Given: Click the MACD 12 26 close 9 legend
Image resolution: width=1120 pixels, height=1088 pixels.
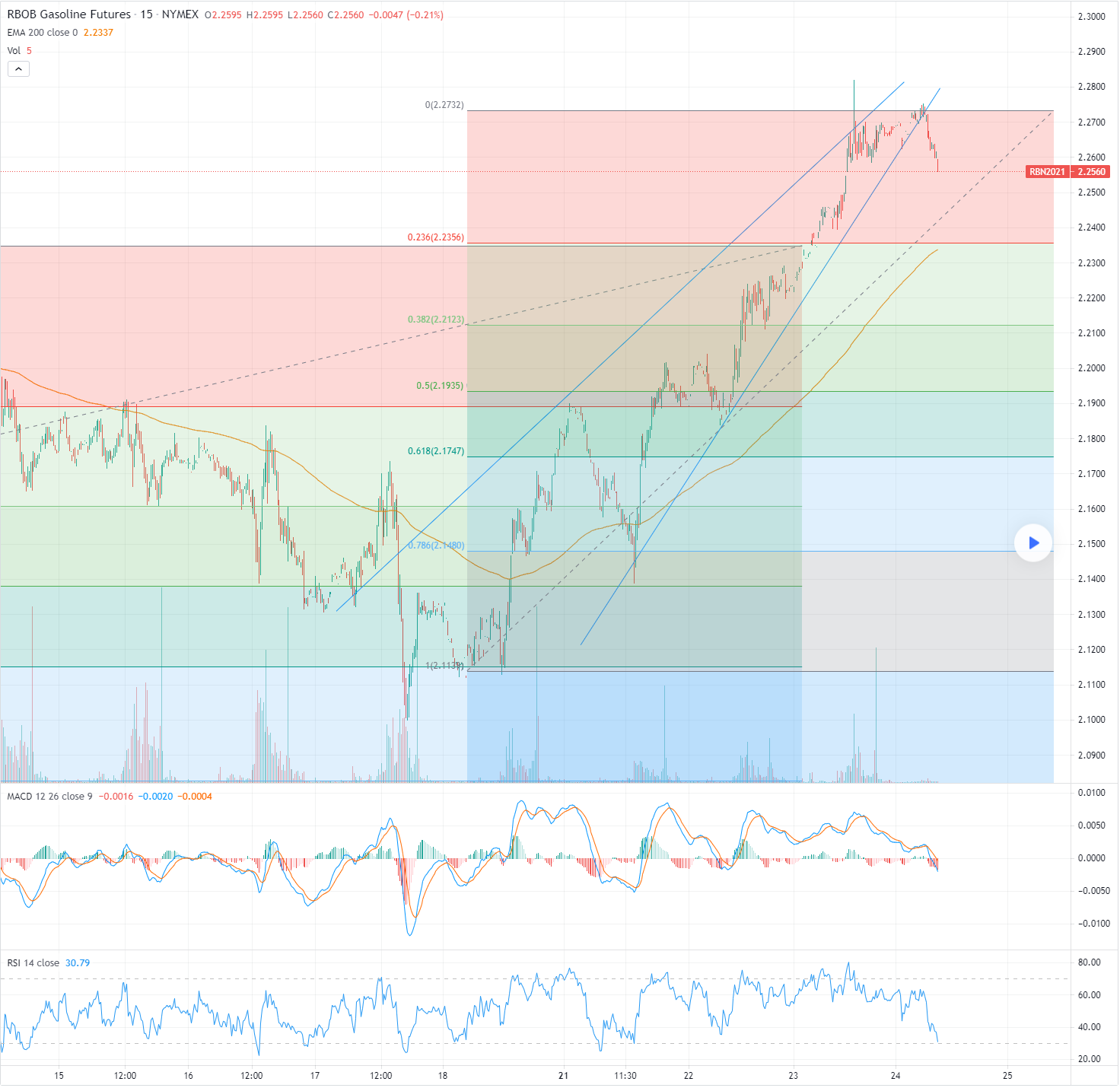Looking at the screenshot, I should pyautogui.click(x=49, y=797).
